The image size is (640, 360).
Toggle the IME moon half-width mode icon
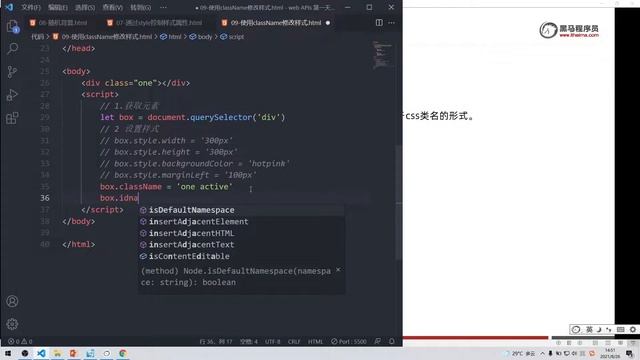click(x=599, y=329)
